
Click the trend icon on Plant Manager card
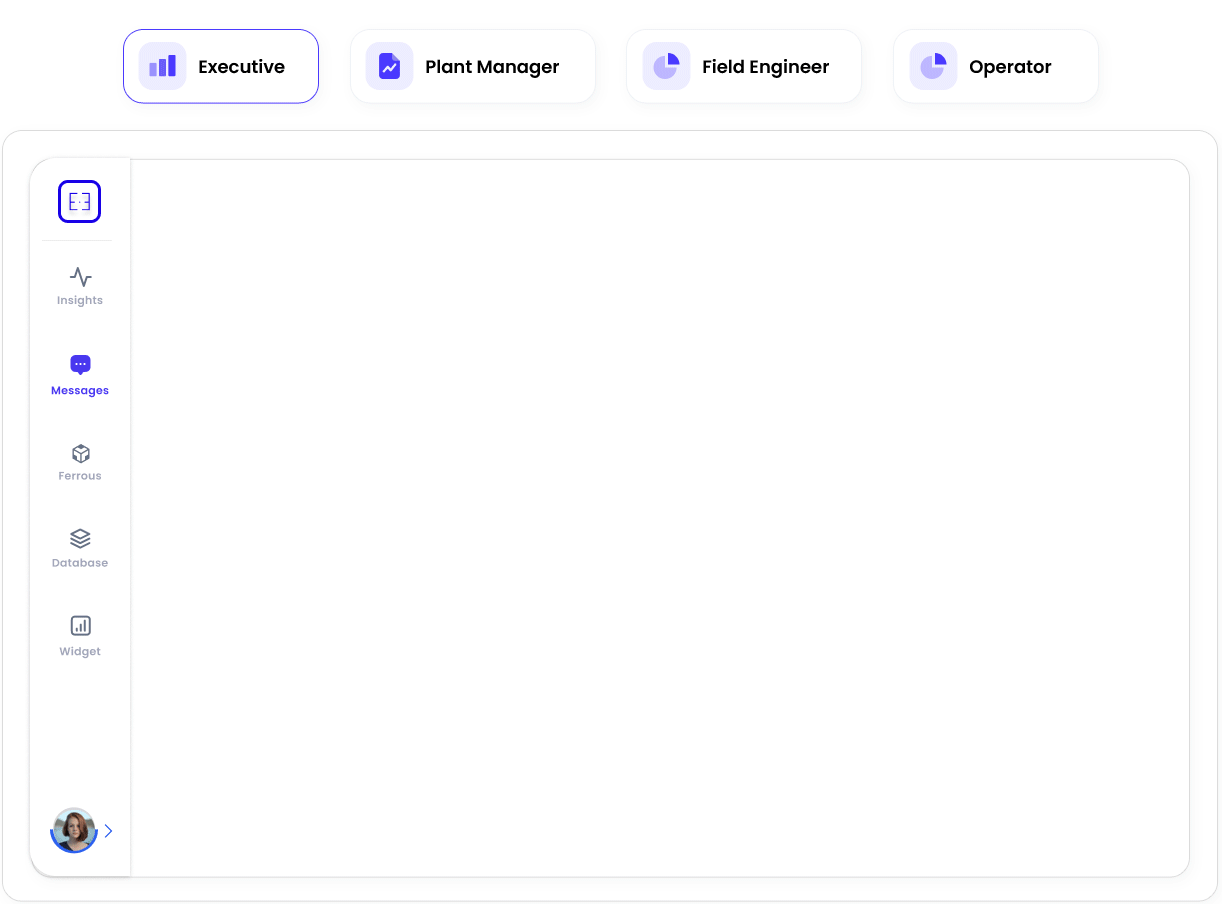(388, 66)
